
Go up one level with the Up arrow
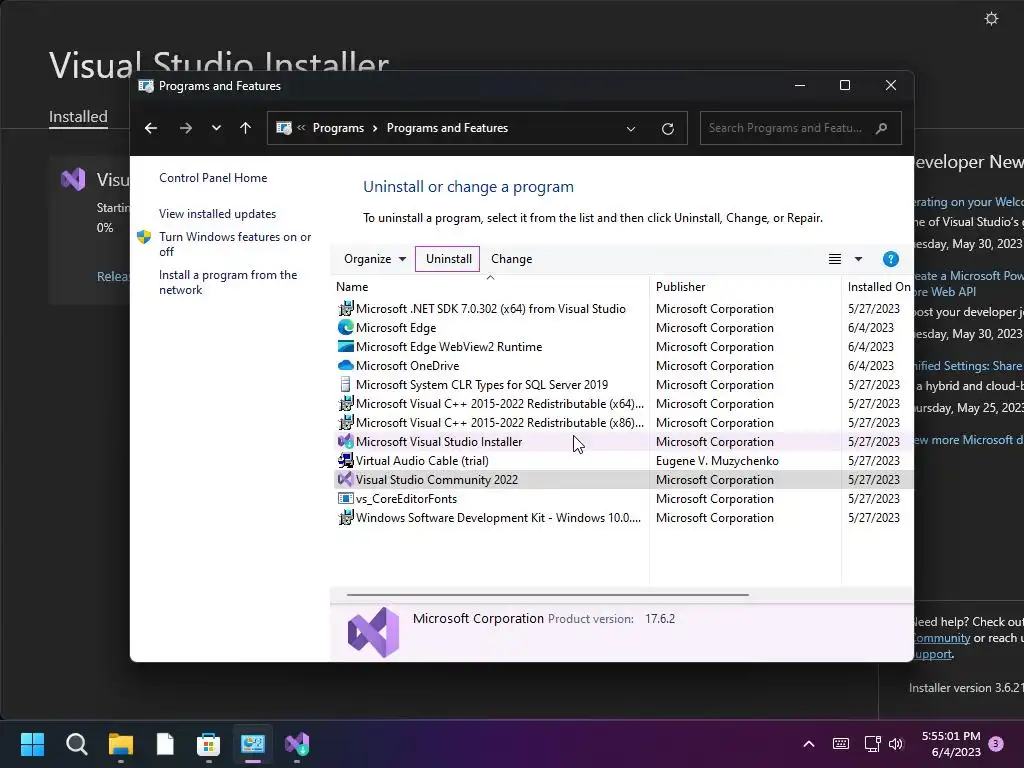pyautogui.click(x=246, y=128)
